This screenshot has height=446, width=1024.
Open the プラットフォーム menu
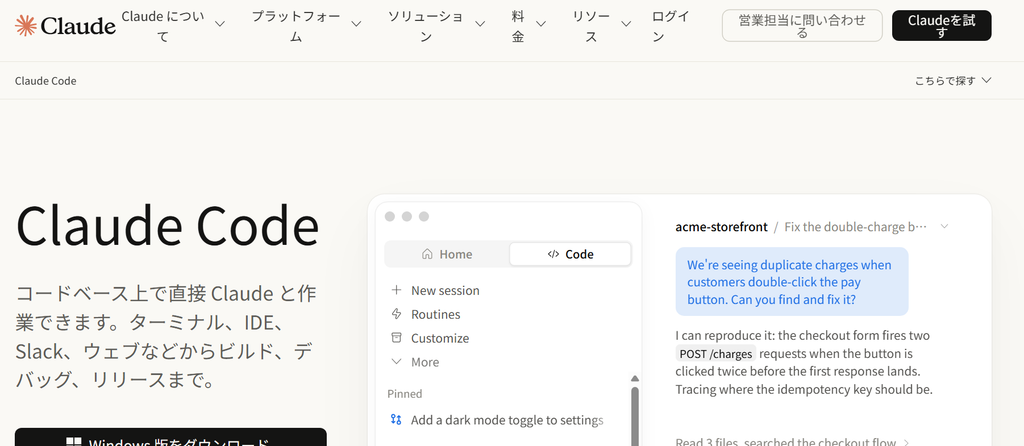306,26
